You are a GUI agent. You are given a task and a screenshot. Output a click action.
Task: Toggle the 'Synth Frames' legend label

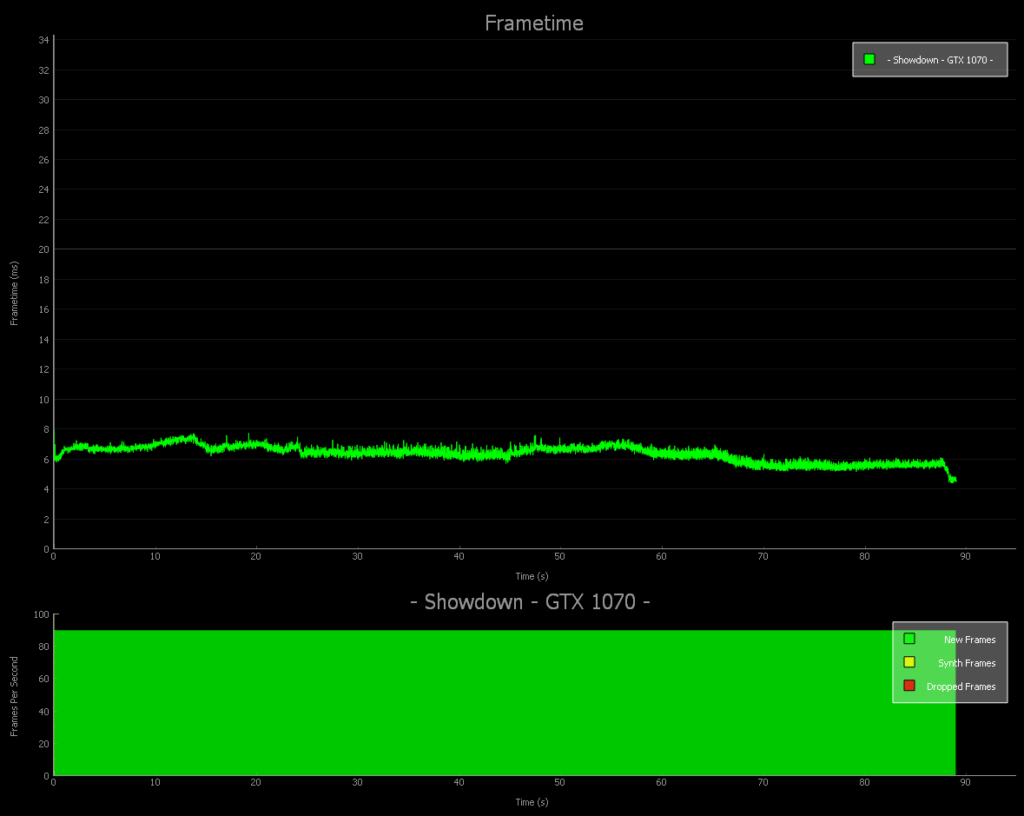[966, 663]
